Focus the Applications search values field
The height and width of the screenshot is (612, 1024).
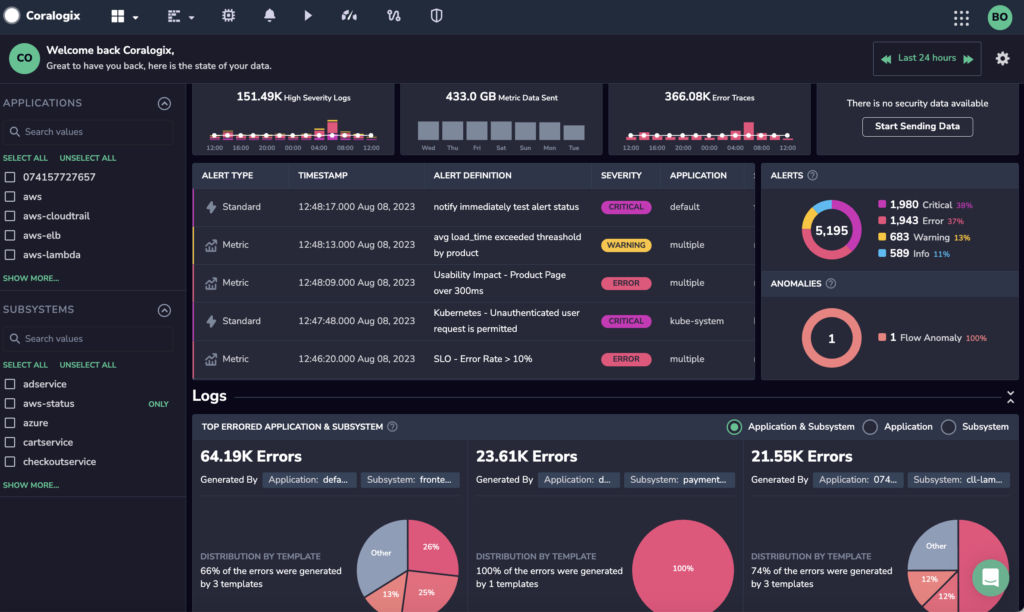coord(88,132)
